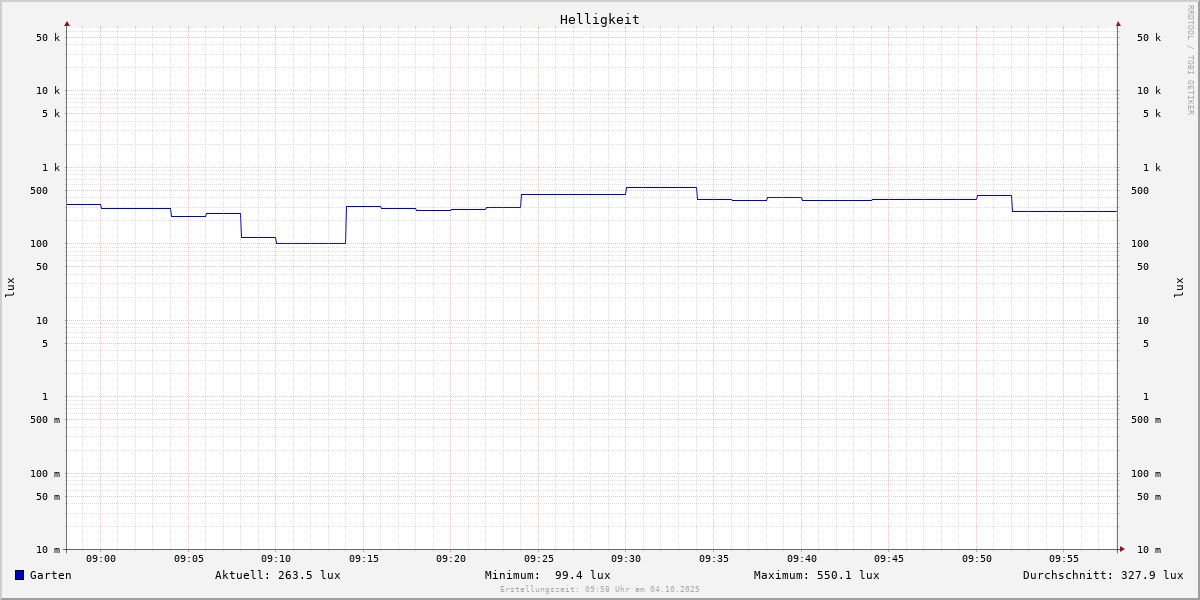The width and height of the screenshot is (1200, 600).
Task: Click the 09:15 time axis label
Action: [x=364, y=559]
